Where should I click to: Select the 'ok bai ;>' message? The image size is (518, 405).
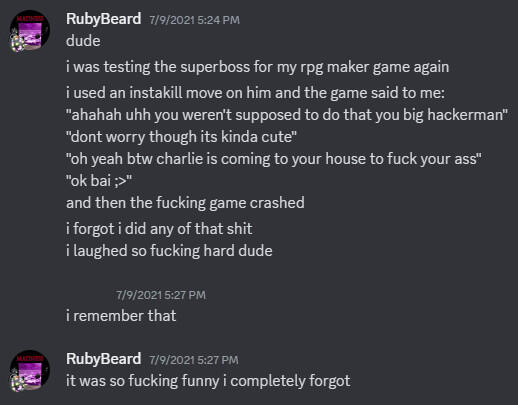pos(99,181)
